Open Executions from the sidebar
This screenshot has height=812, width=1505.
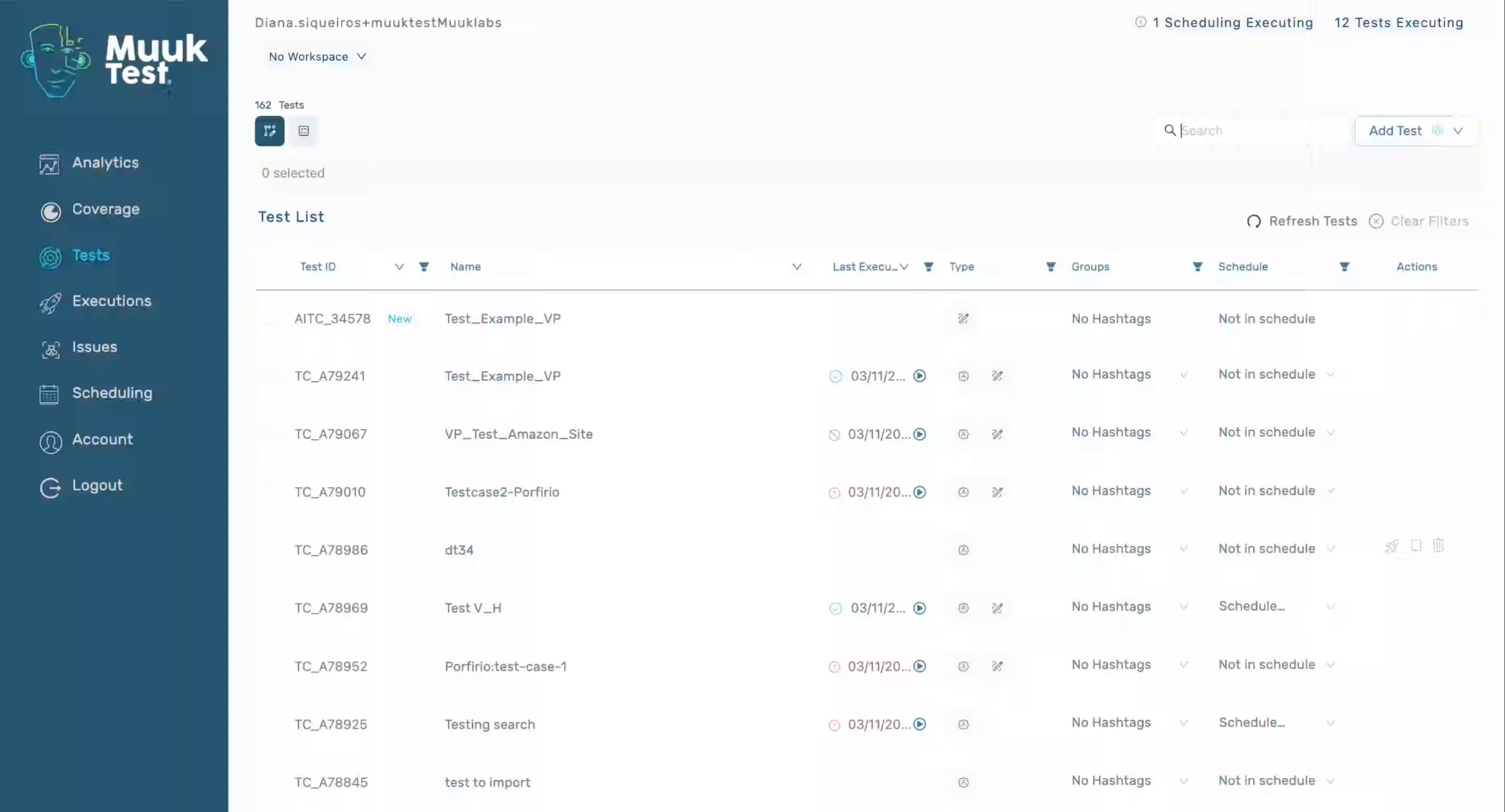point(95,302)
